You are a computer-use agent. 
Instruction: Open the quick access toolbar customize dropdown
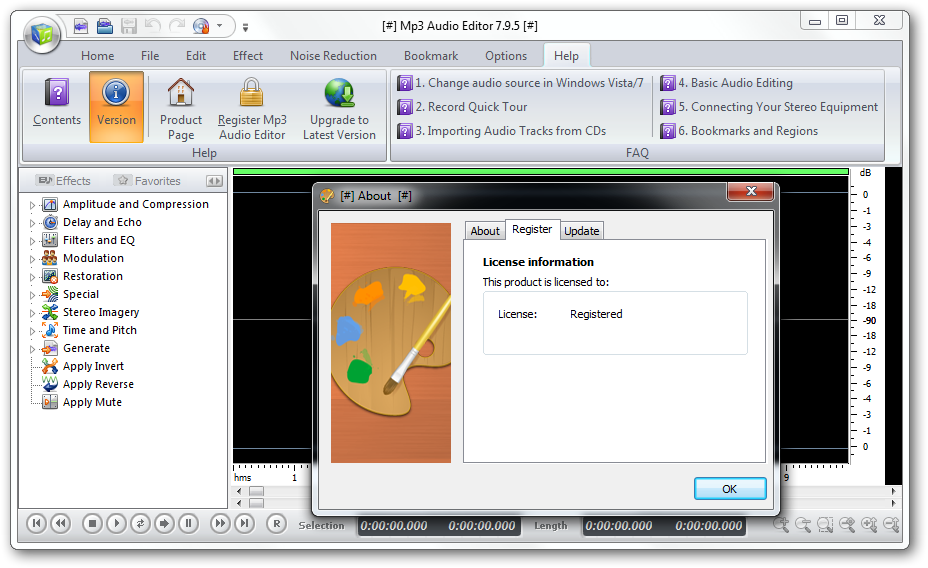pyautogui.click(x=245, y=27)
